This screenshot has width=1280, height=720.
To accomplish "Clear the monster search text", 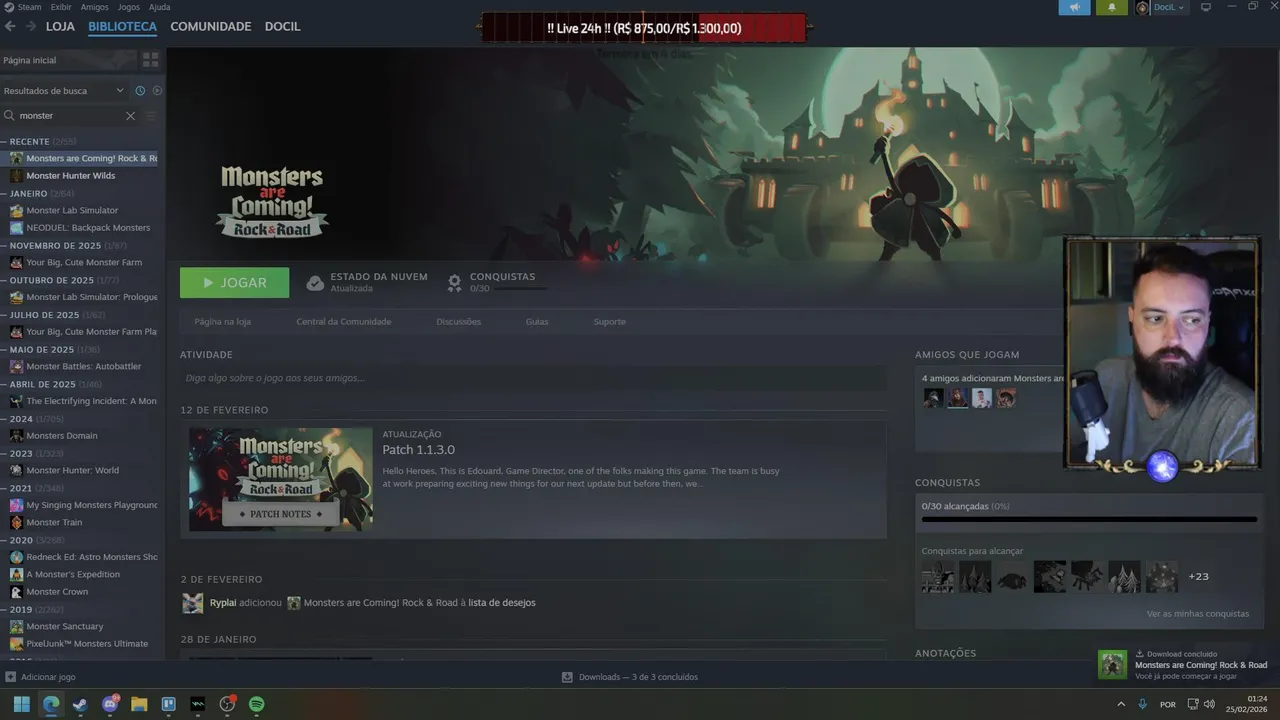I will pos(130,116).
